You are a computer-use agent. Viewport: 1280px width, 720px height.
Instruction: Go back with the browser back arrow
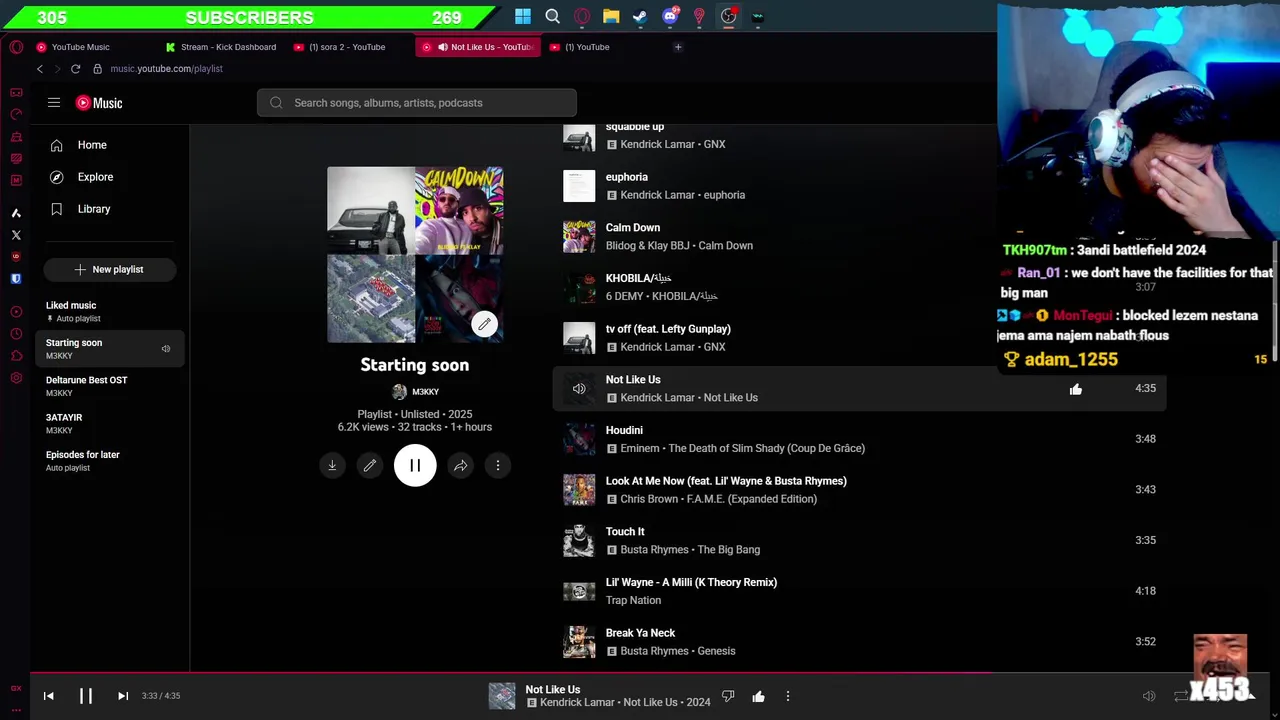coord(40,69)
